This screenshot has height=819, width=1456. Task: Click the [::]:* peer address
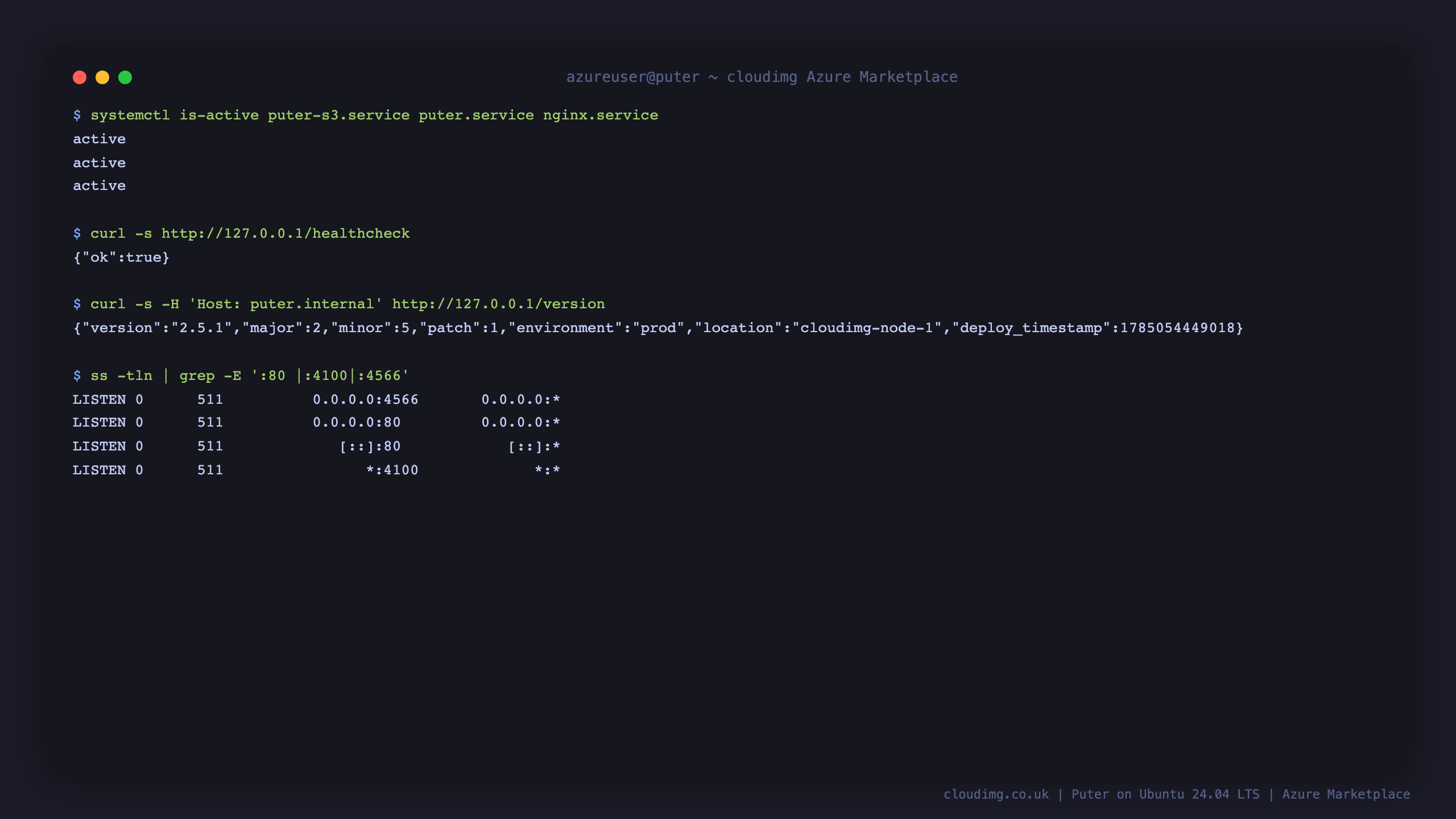point(534,446)
